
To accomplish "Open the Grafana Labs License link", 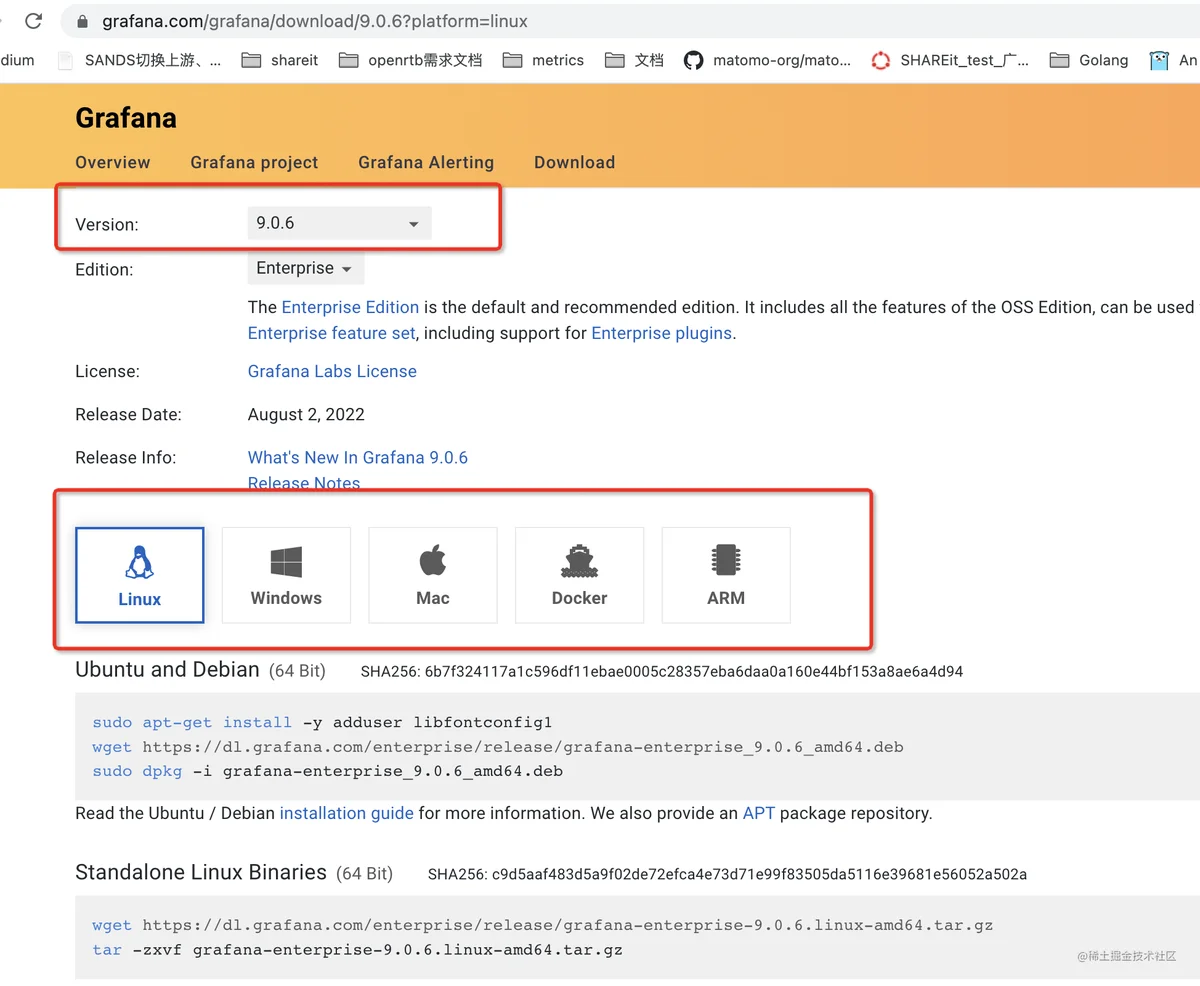I will (332, 371).
